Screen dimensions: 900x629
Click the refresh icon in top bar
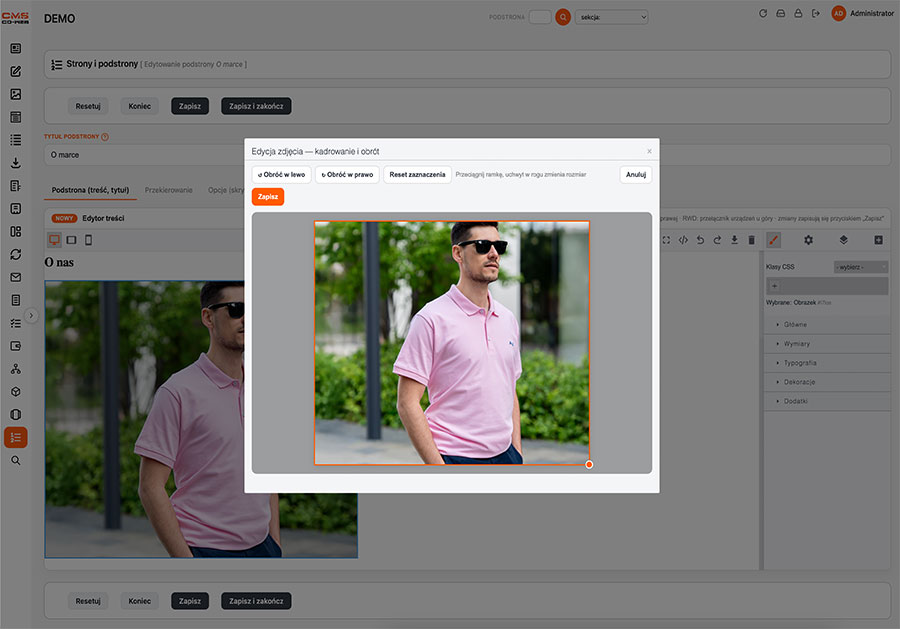coord(763,13)
